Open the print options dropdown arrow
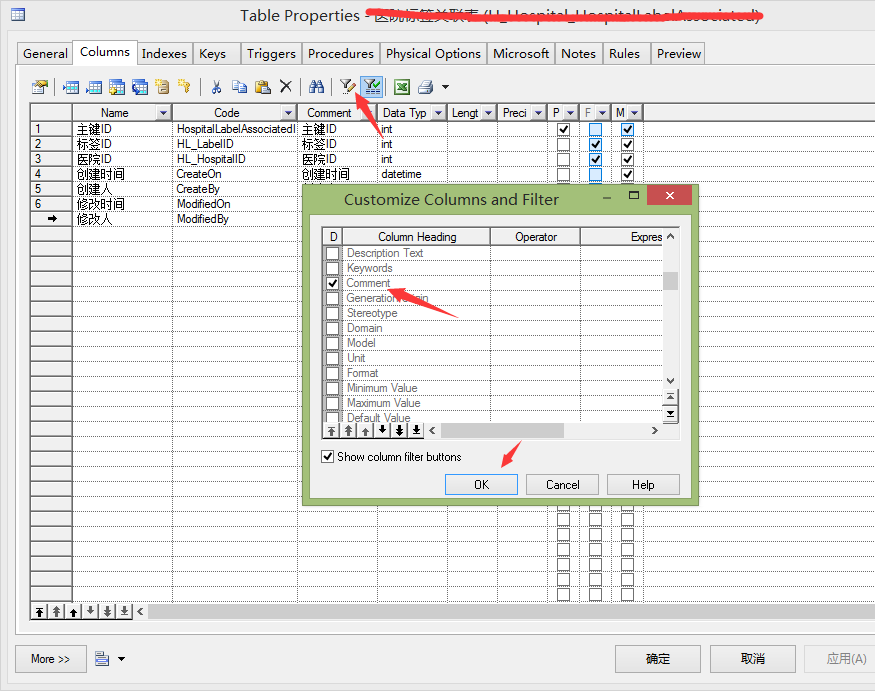This screenshot has width=875, height=691. [445, 87]
